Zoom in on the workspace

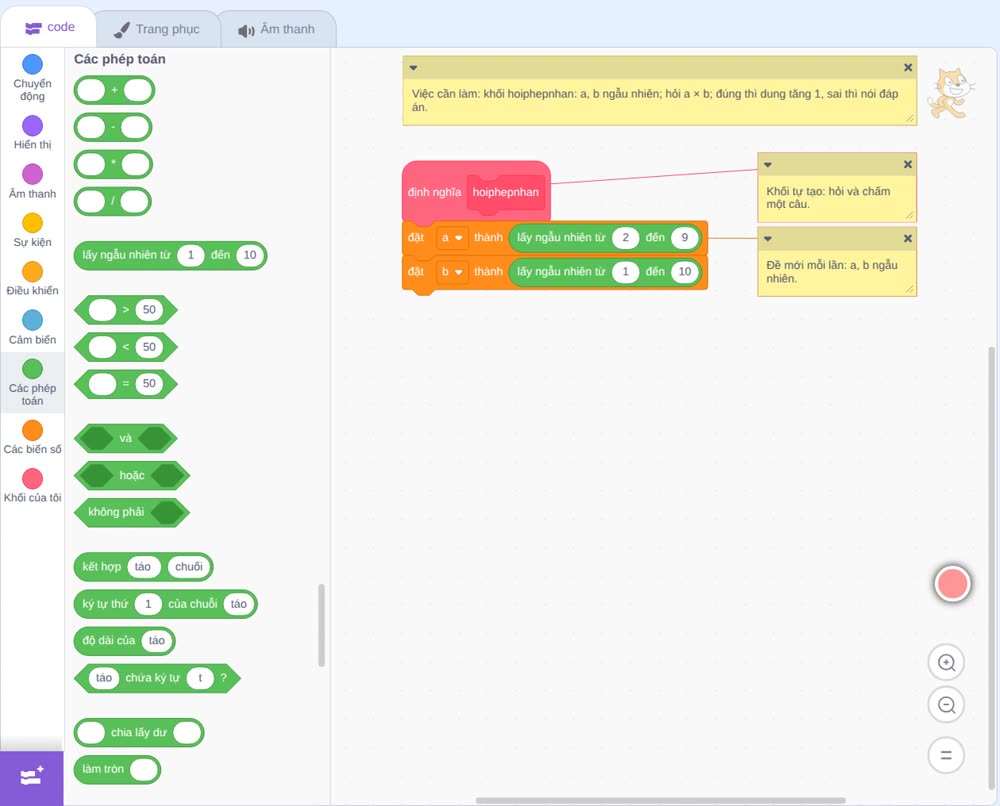[946, 663]
